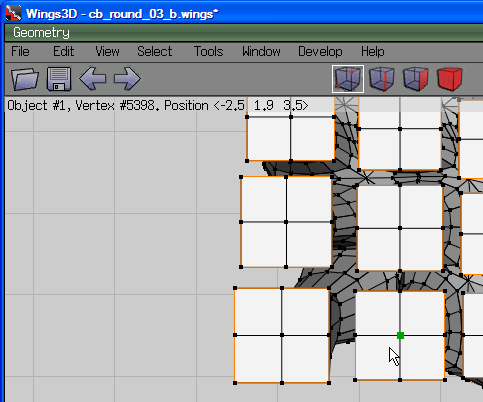Open the View menu

(107, 52)
